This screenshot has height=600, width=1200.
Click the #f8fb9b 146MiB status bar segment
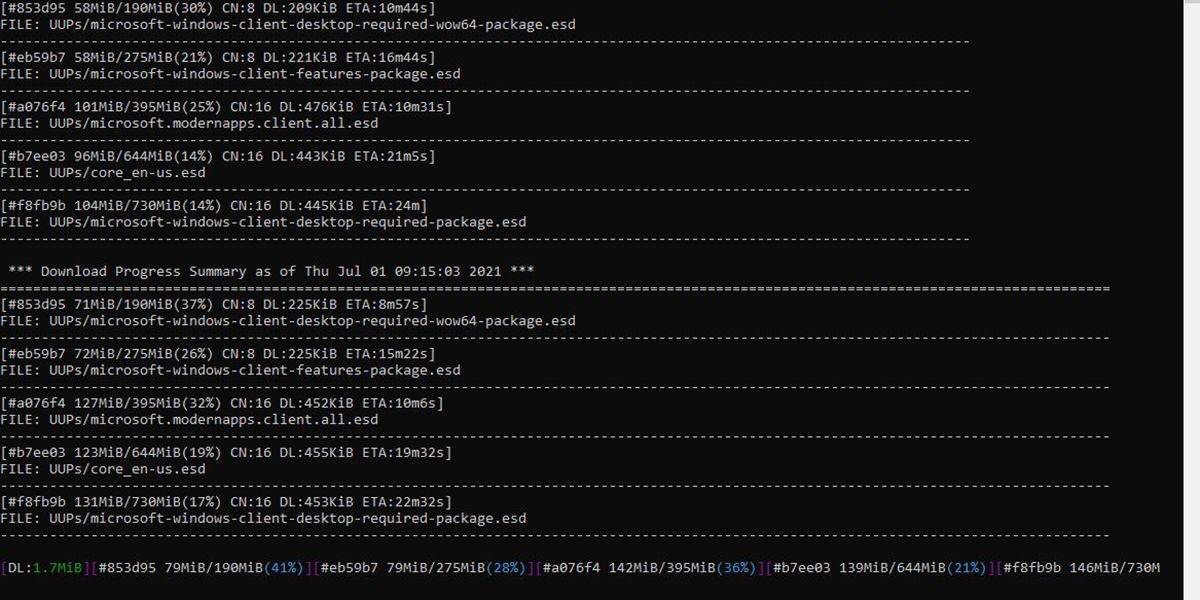1080,568
